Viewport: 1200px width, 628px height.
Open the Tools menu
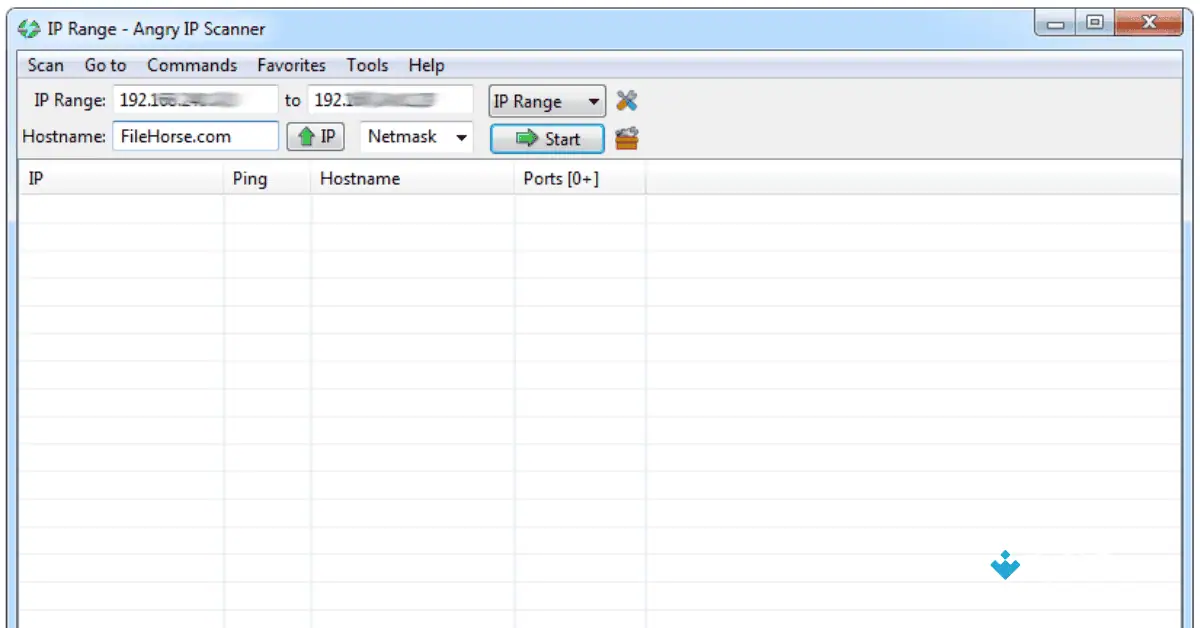[366, 65]
